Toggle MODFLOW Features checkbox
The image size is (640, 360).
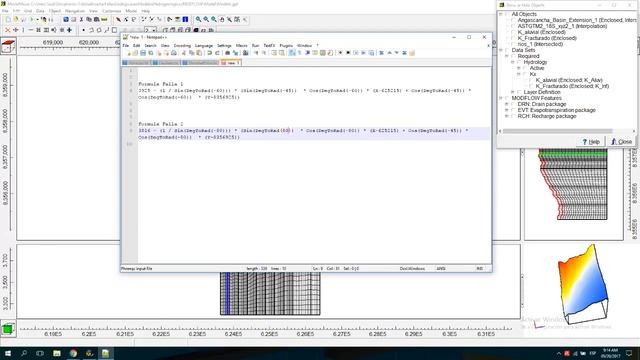point(508,98)
